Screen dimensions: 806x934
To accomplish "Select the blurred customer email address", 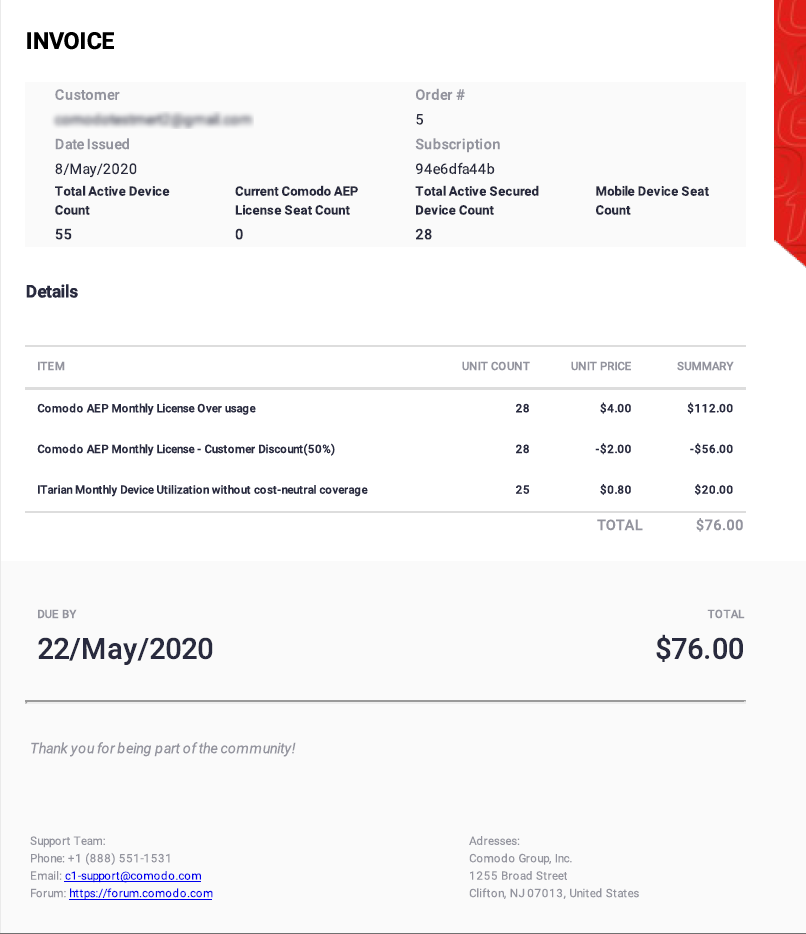I will click(153, 120).
